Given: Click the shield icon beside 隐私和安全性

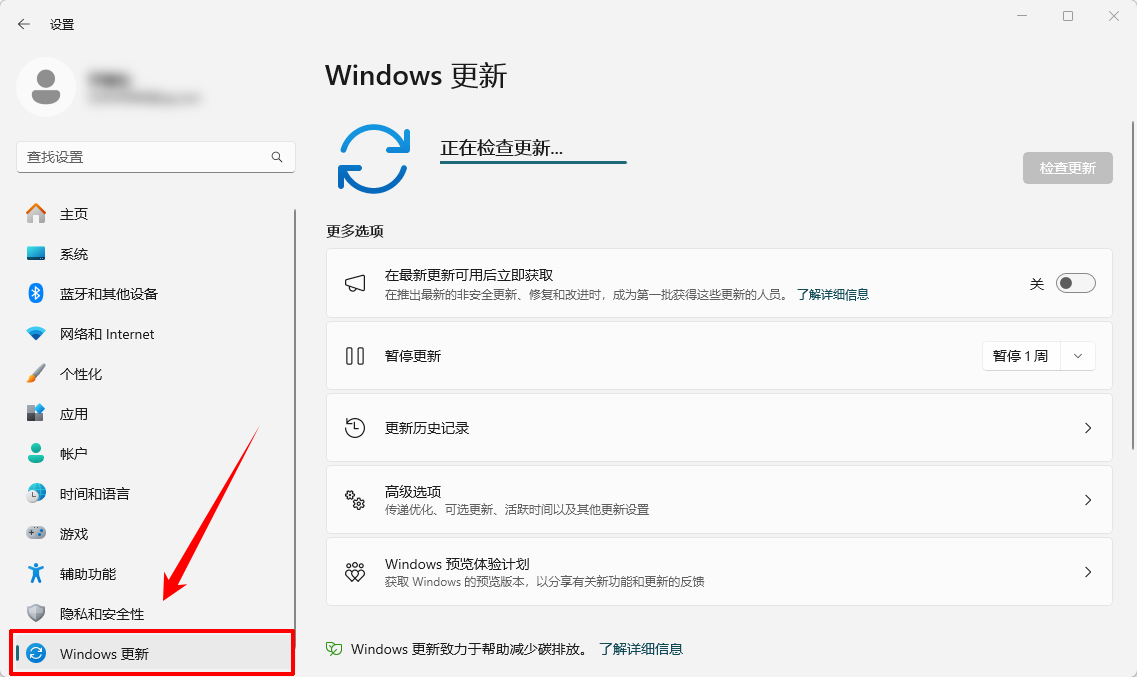Looking at the screenshot, I should [x=36, y=613].
